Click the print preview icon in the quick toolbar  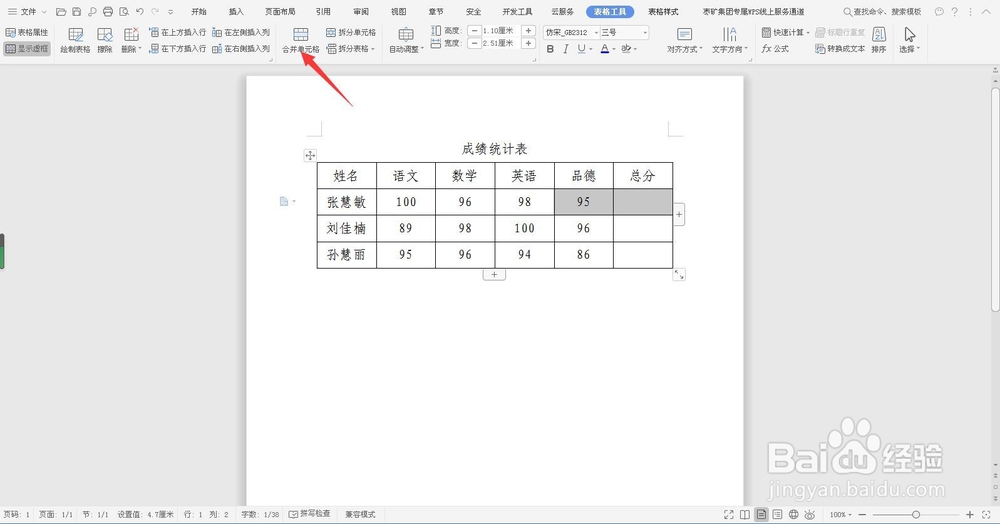[x=124, y=11]
